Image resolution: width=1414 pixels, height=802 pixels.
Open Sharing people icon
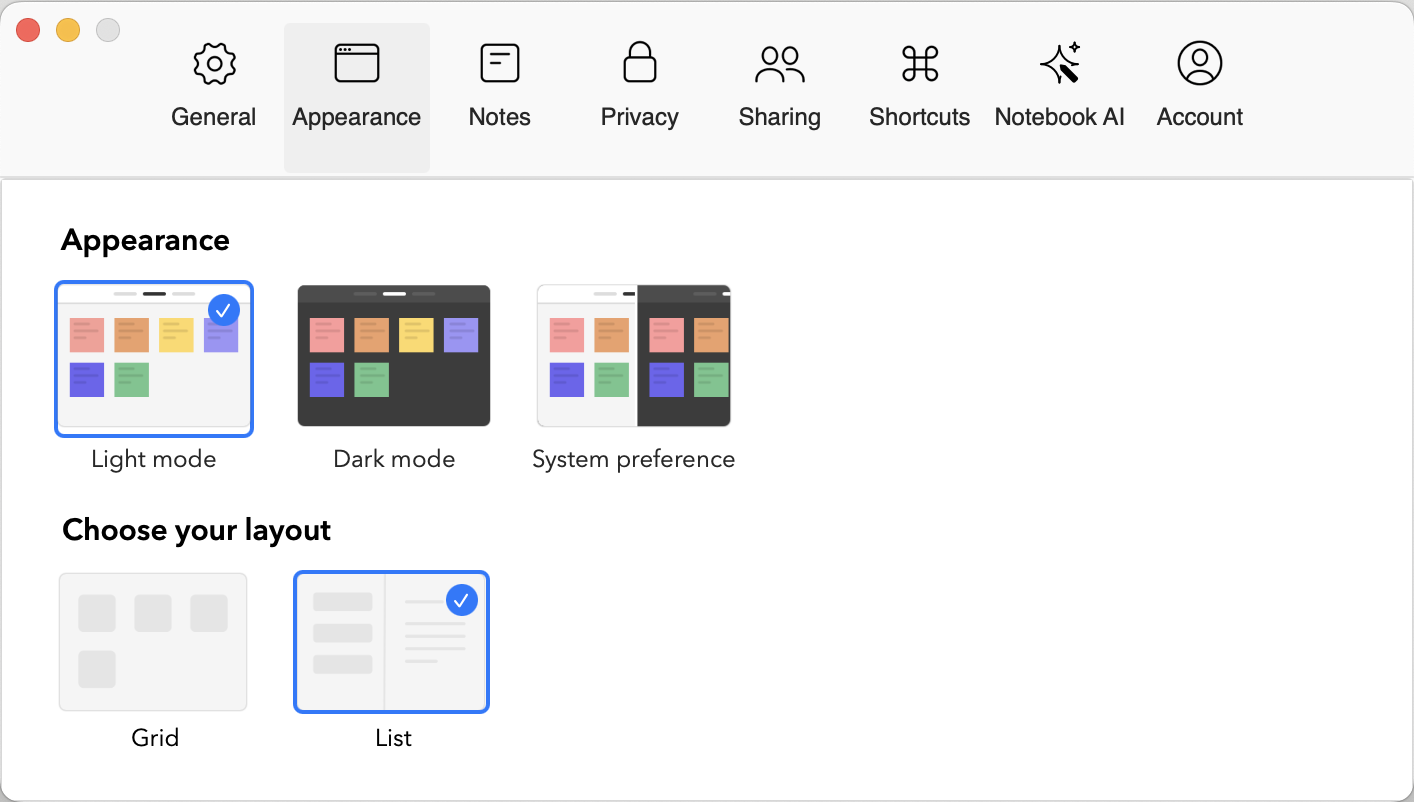tap(780, 64)
